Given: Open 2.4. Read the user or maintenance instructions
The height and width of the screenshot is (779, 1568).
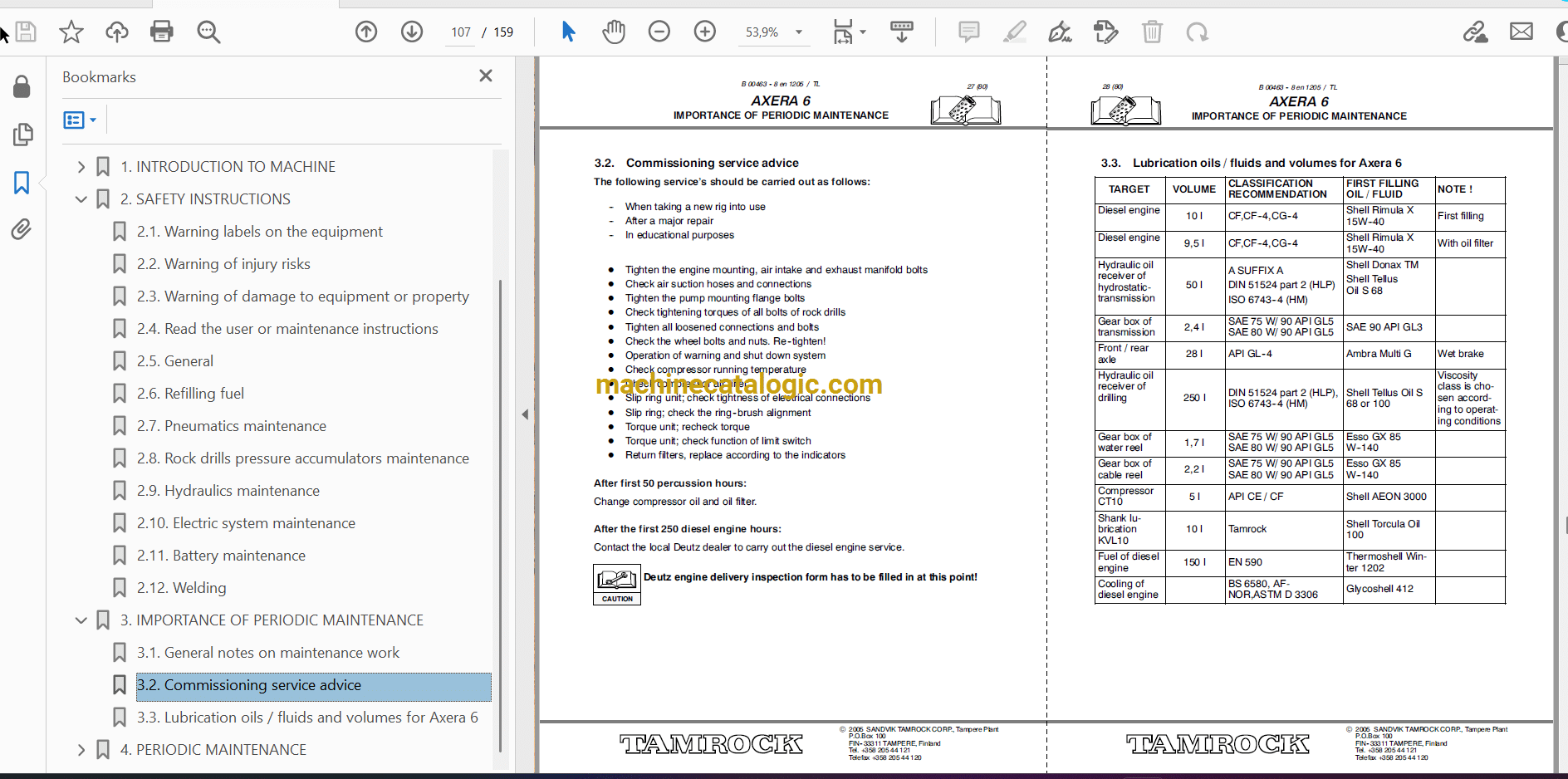Looking at the screenshot, I should coord(287,329).
